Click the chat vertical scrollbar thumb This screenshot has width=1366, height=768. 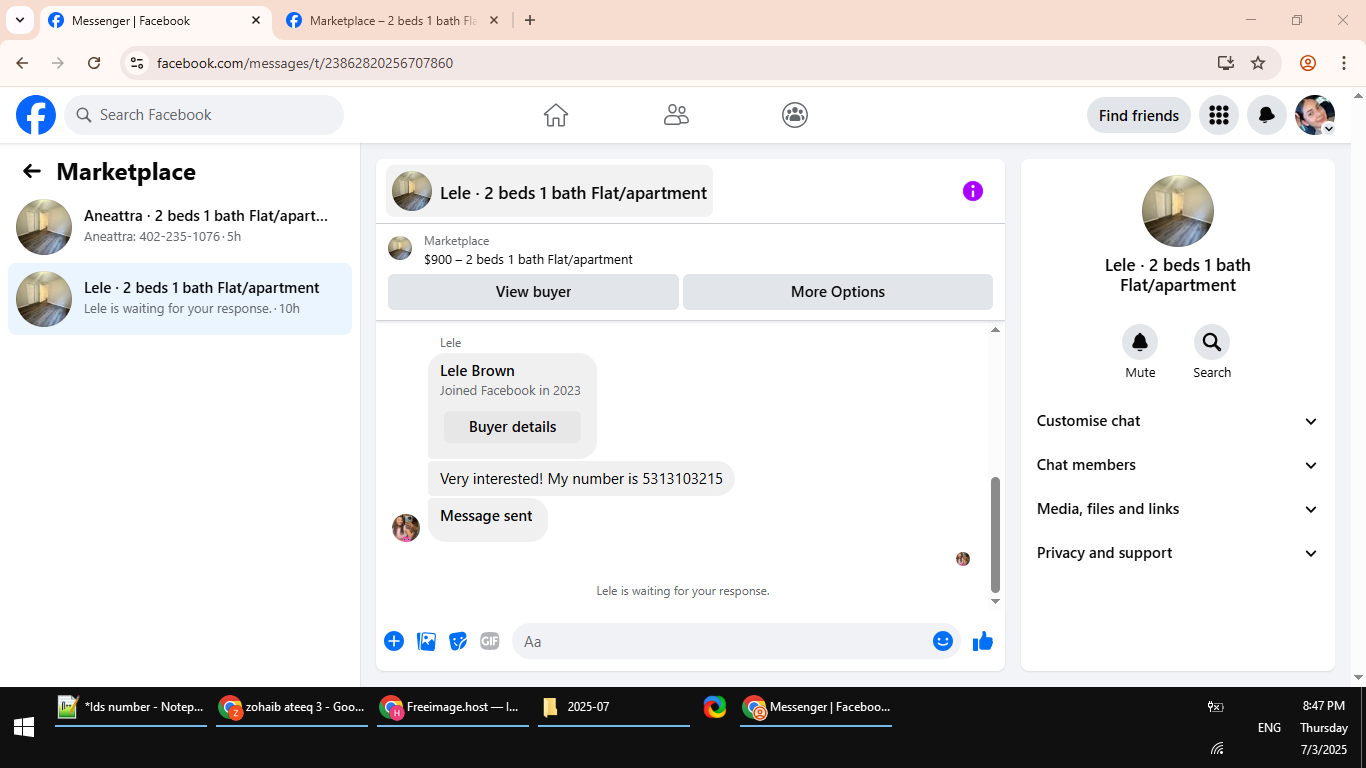995,535
